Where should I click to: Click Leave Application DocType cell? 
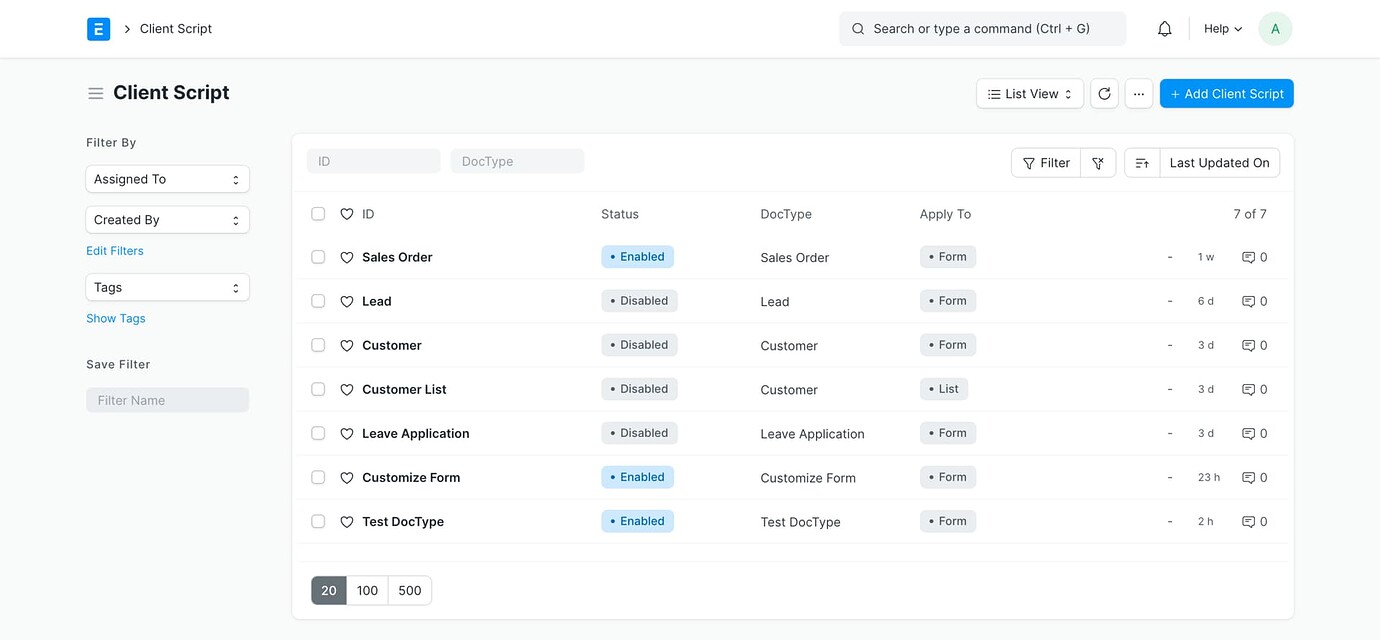(812, 434)
